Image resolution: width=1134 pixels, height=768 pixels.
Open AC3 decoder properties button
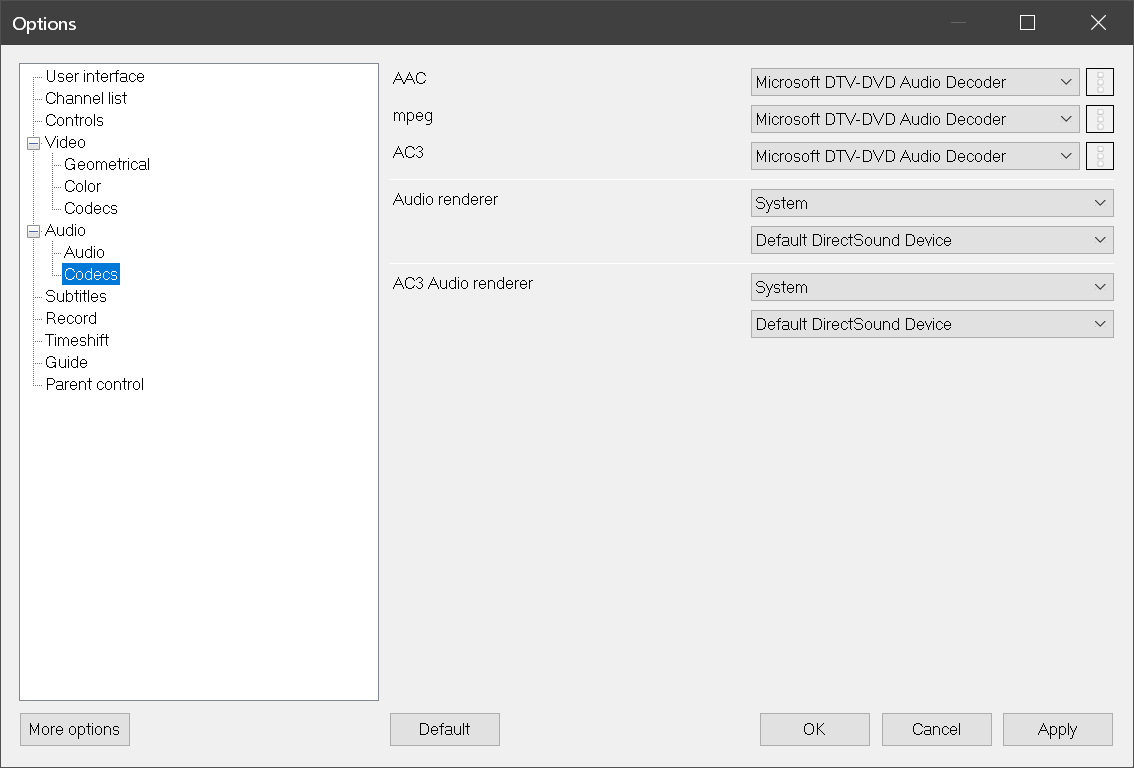click(x=1099, y=156)
